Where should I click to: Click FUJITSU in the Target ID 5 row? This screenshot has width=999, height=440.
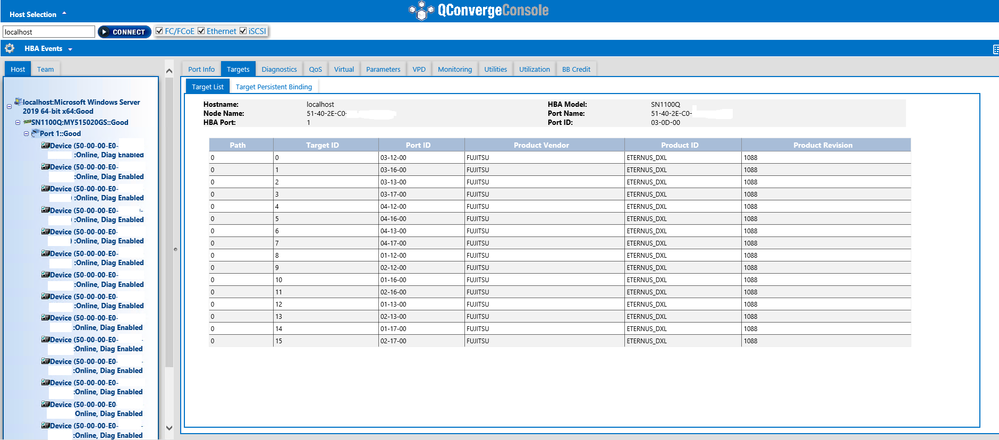(477, 218)
